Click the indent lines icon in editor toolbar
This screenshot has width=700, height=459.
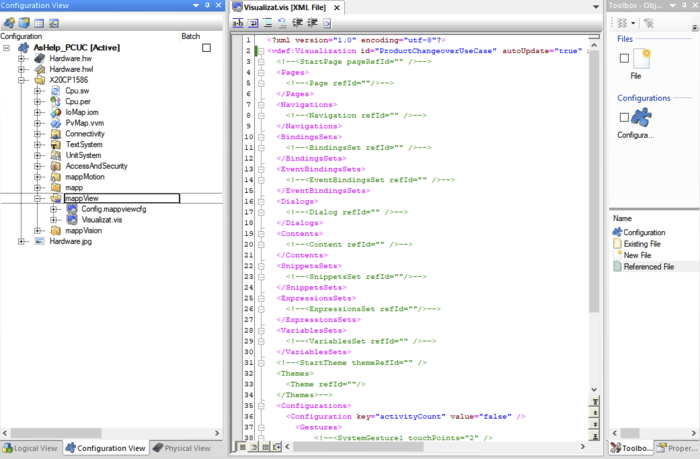(x=267, y=23)
